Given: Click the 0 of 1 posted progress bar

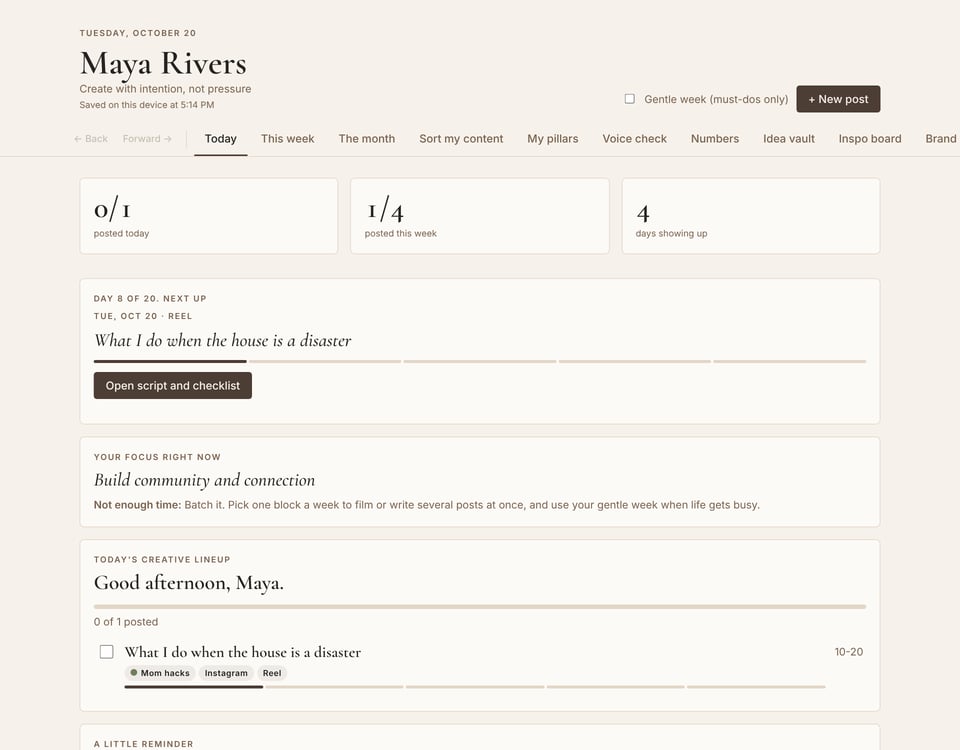Looking at the screenshot, I should tap(480, 607).
